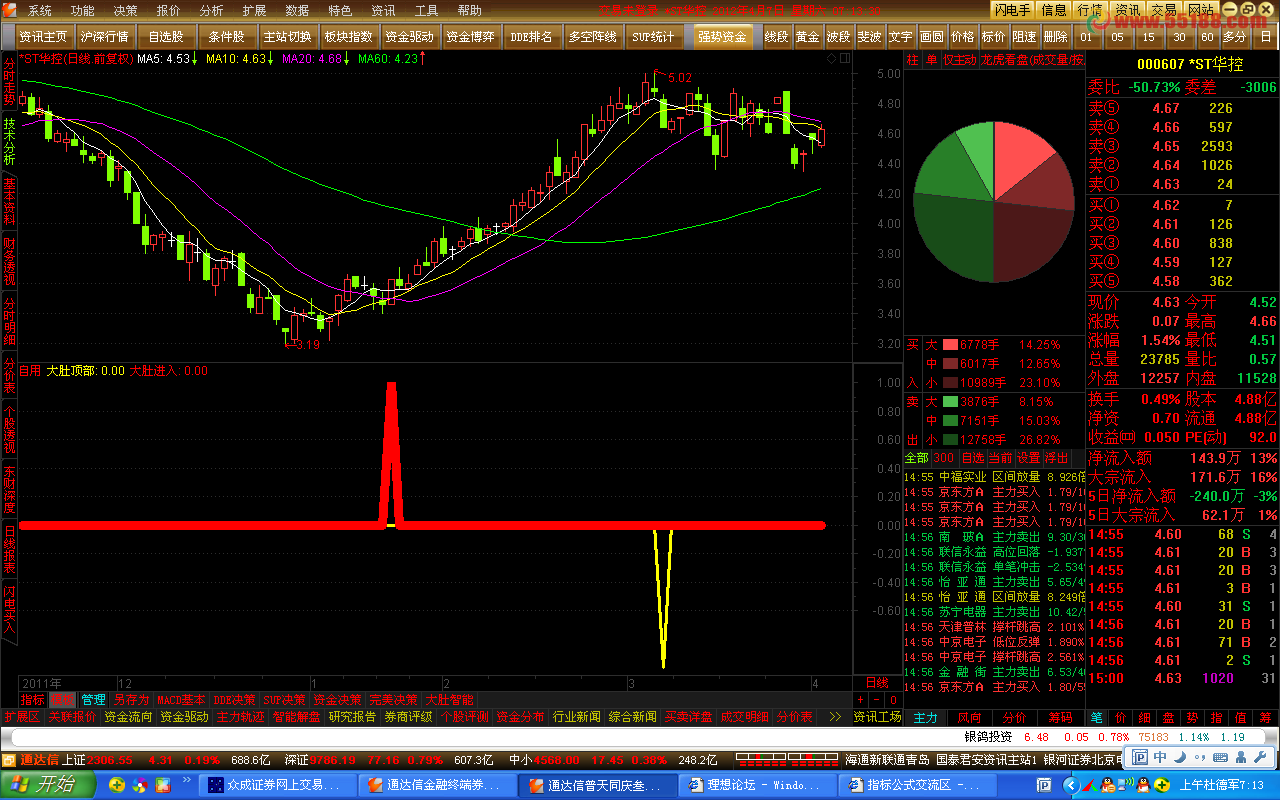
Task: Select the 文字 text annotation tool
Action: (x=900, y=37)
